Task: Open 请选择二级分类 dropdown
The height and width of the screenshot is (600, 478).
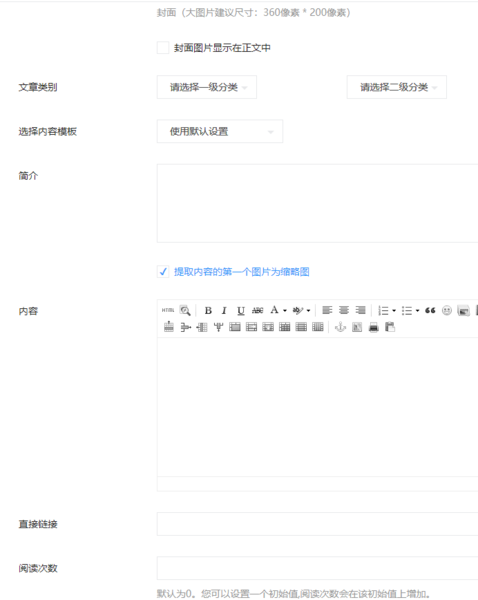Action: tap(396, 87)
